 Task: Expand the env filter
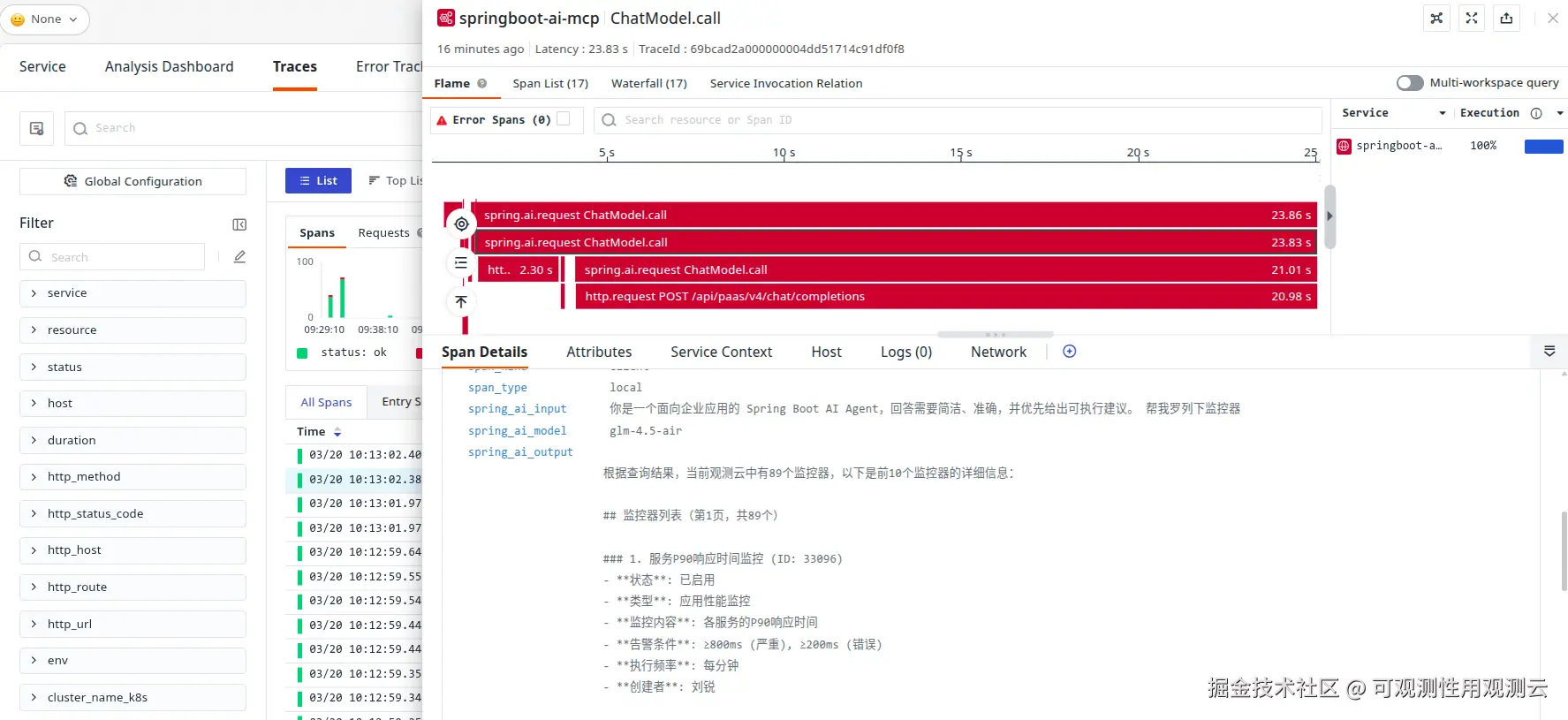coord(133,661)
